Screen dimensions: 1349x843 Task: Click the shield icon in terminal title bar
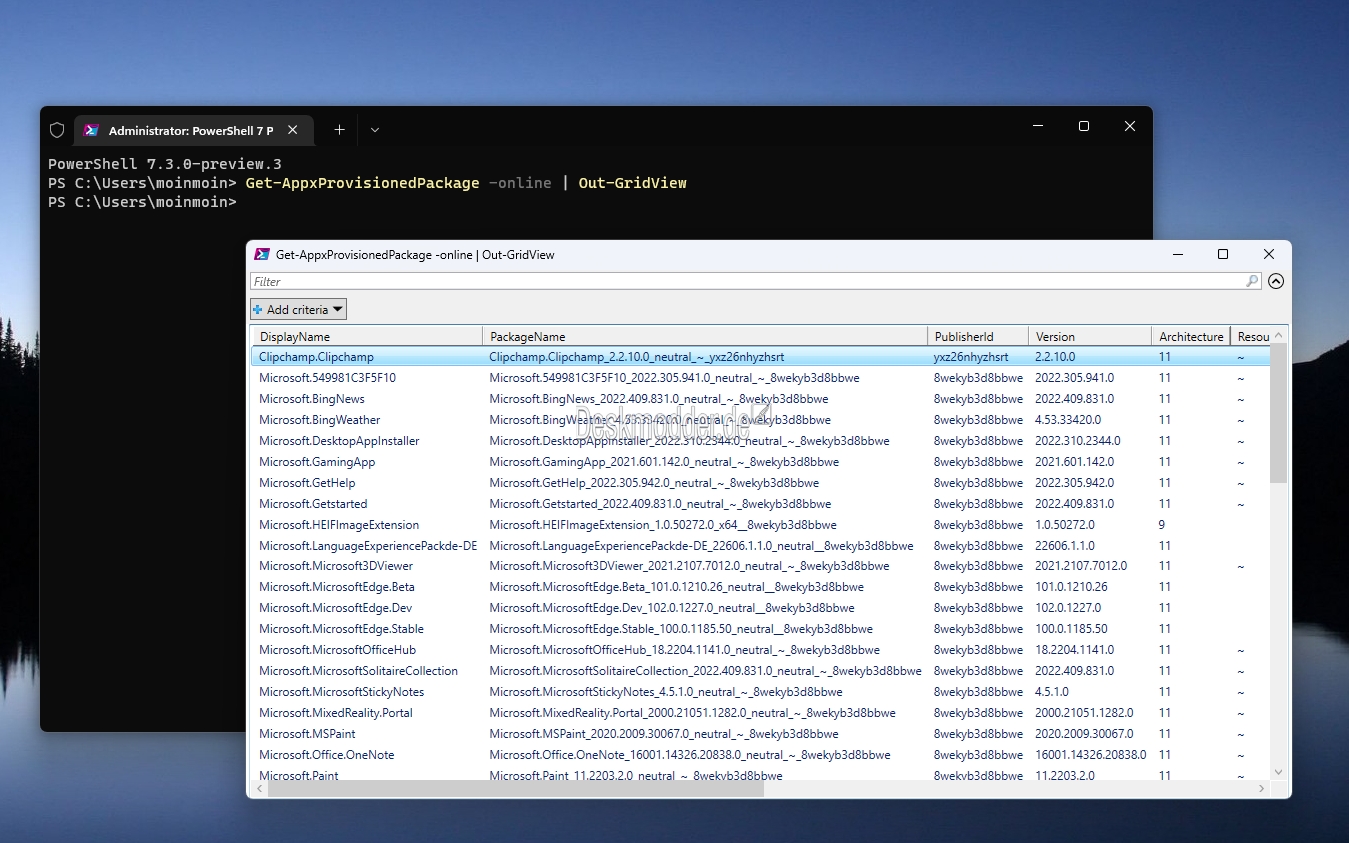click(x=57, y=130)
